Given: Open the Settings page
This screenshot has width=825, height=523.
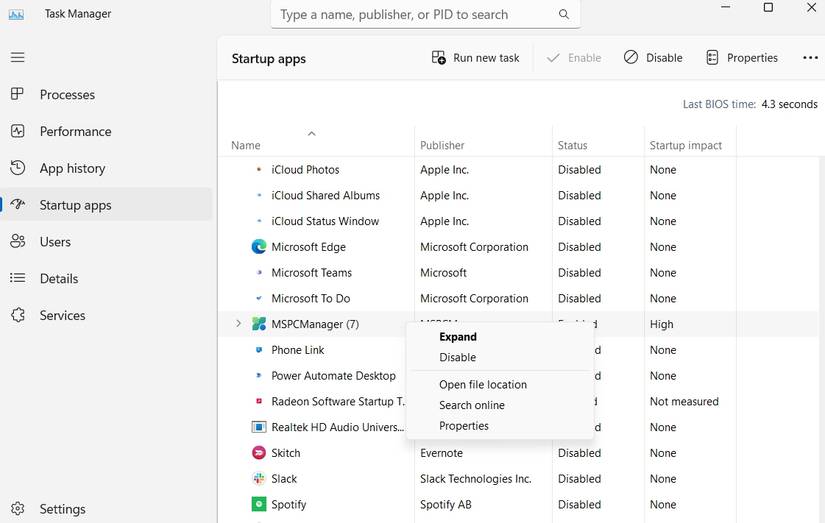Looking at the screenshot, I should [x=107, y=509].
